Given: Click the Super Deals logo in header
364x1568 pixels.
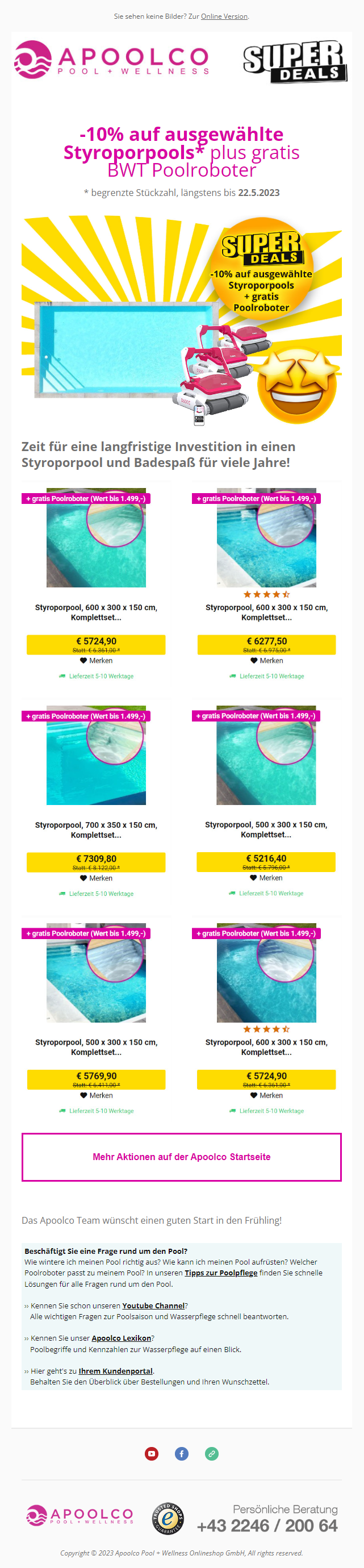Looking at the screenshot, I should (295, 61).
